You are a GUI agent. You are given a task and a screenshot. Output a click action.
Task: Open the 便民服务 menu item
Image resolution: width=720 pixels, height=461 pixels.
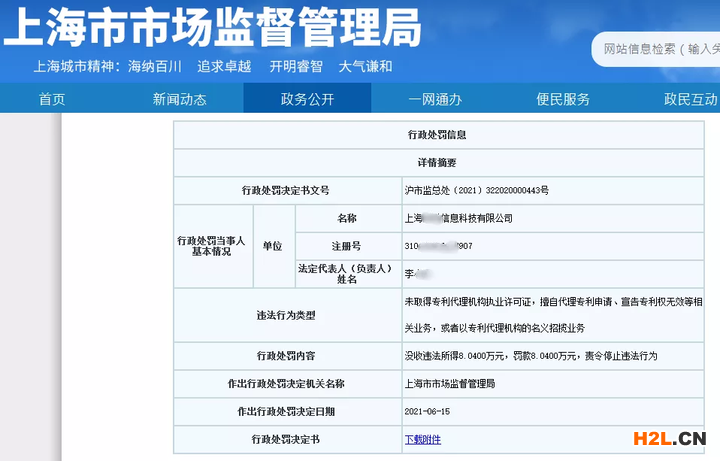click(563, 99)
